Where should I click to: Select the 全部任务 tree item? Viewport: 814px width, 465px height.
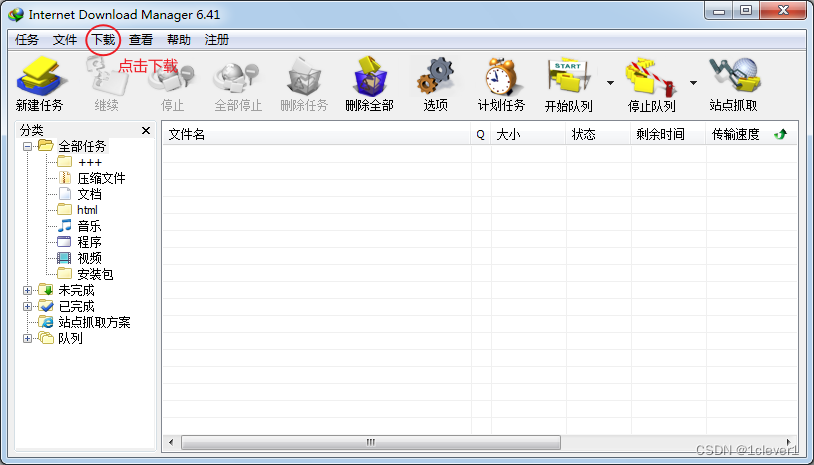pyautogui.click(x=82, y=146)
